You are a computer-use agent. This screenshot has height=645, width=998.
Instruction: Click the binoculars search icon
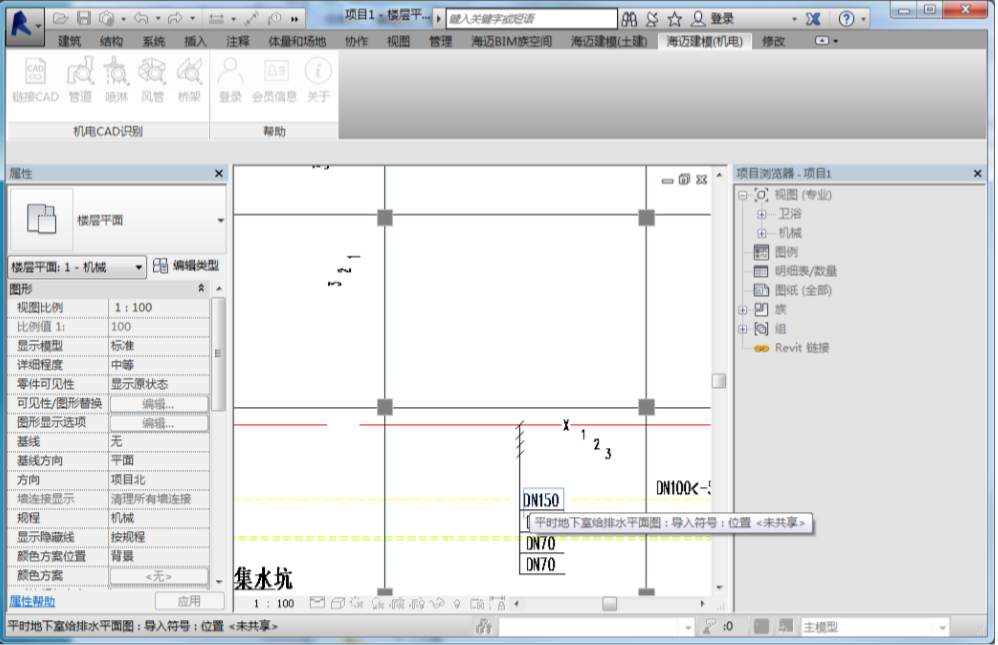[629, 19]
